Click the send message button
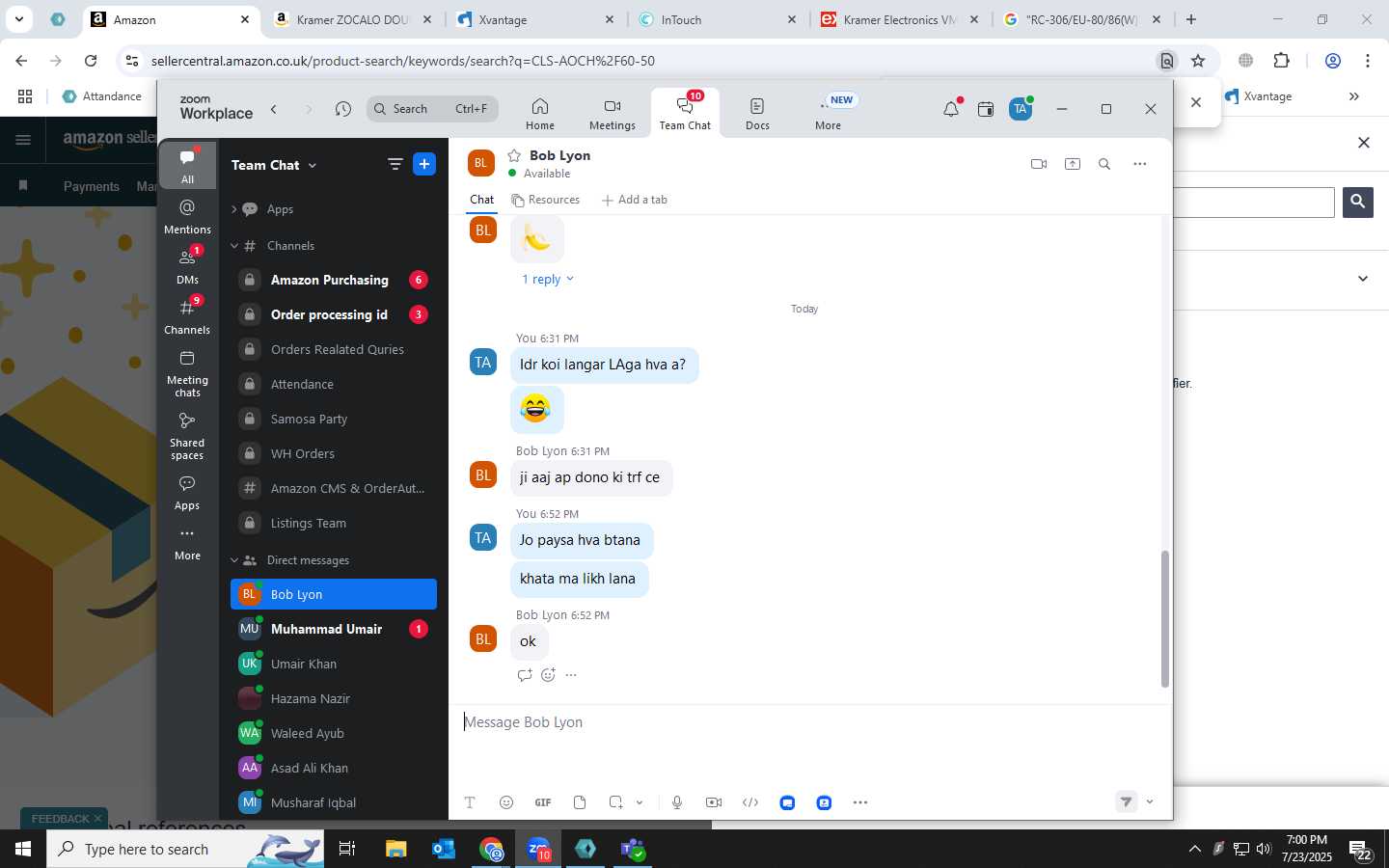Viewport: 1389px width, 868px height. [x=1126, y=801]
